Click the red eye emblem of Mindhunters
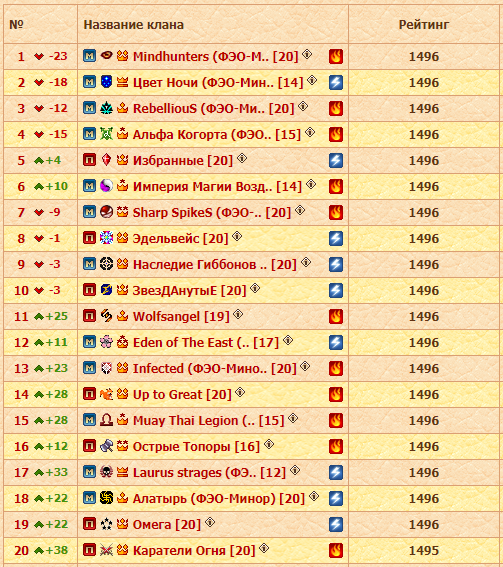This screenshot has height=567, width=503. pyautogui.click(x=106, y=56)
